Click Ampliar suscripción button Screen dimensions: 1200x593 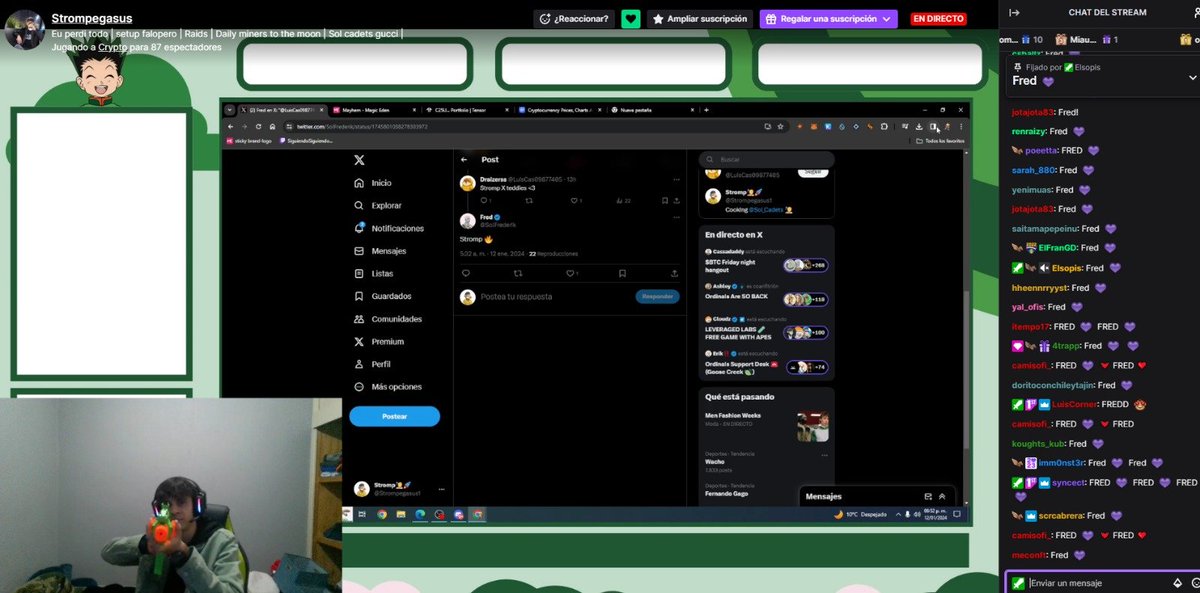[x=700, y=19]
